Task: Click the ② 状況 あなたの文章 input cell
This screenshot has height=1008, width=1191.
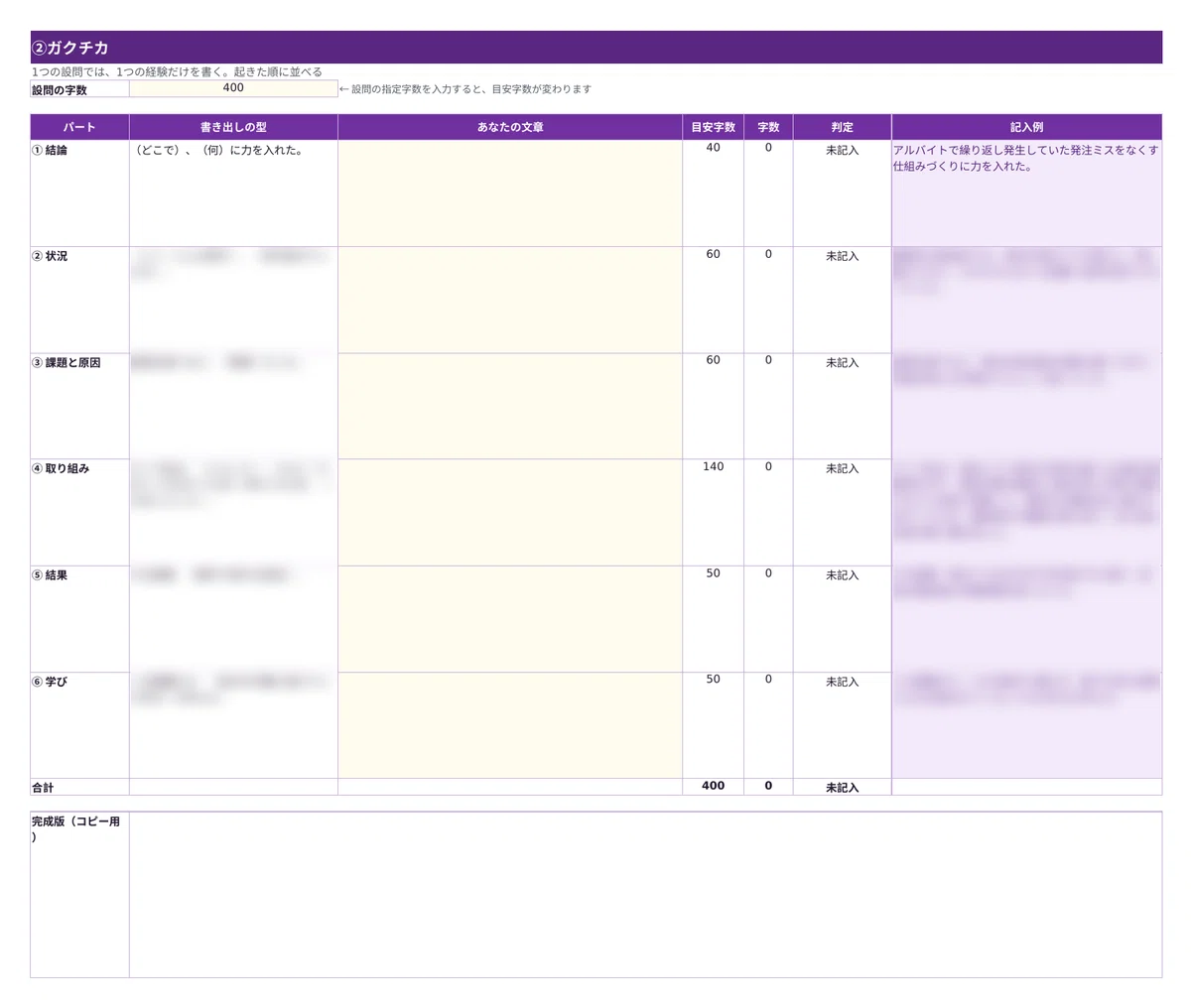Action: click(510, 300)
